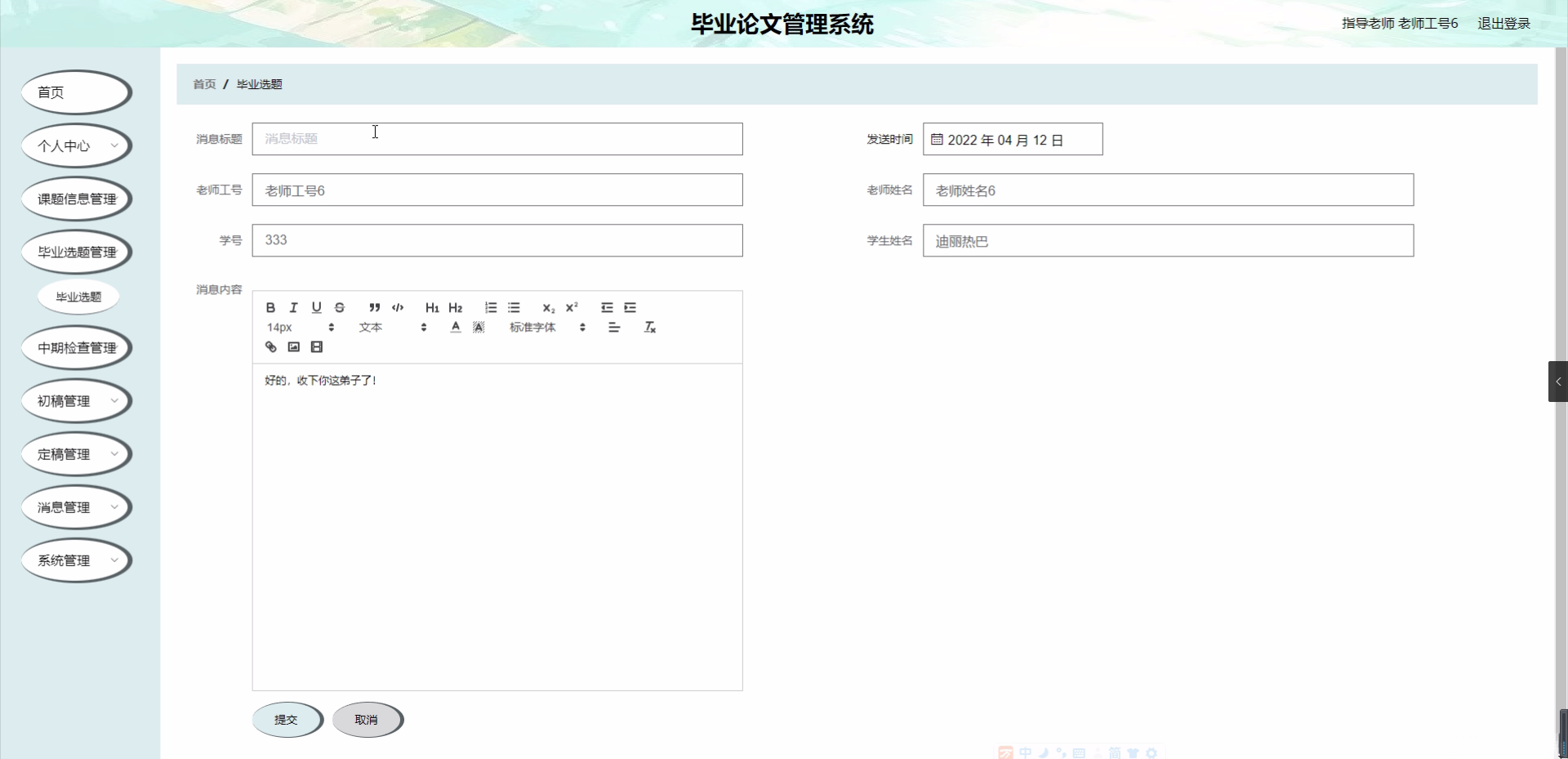1568x759 pixels.
Task: Click the 老师工号 input field
Action: click(497, 190)
